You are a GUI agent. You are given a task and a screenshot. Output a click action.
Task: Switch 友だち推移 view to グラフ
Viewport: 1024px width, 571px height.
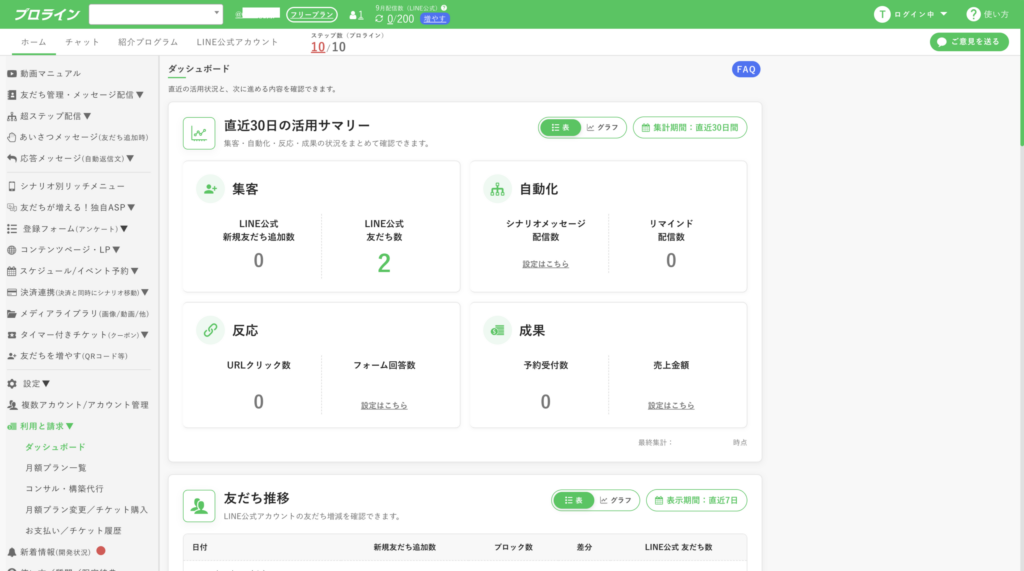[616, 500]
